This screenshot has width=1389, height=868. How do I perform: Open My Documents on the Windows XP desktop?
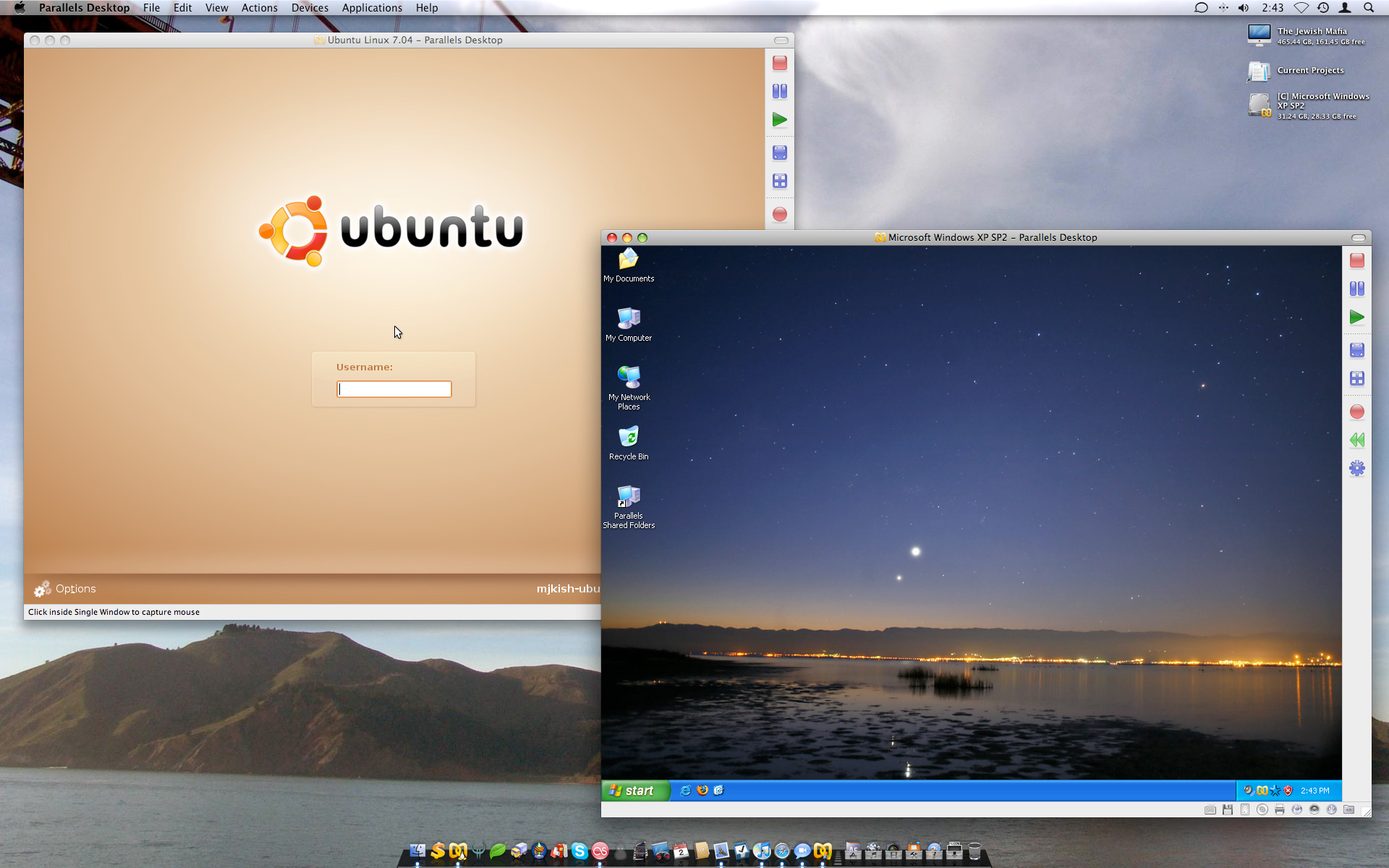point(629,265)
